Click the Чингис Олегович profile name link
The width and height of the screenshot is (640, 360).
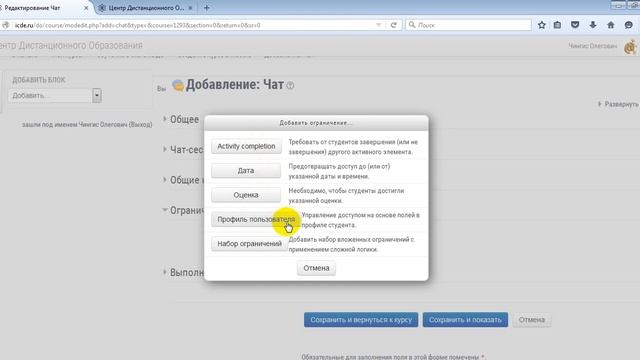593,46
